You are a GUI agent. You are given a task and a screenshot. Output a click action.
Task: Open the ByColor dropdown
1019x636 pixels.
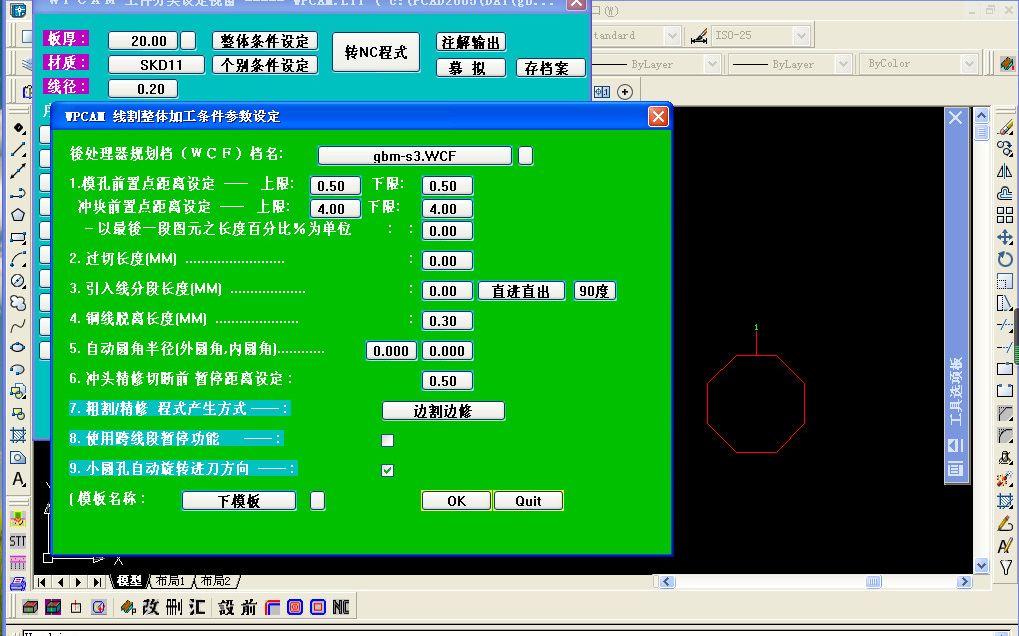[968, 62]
